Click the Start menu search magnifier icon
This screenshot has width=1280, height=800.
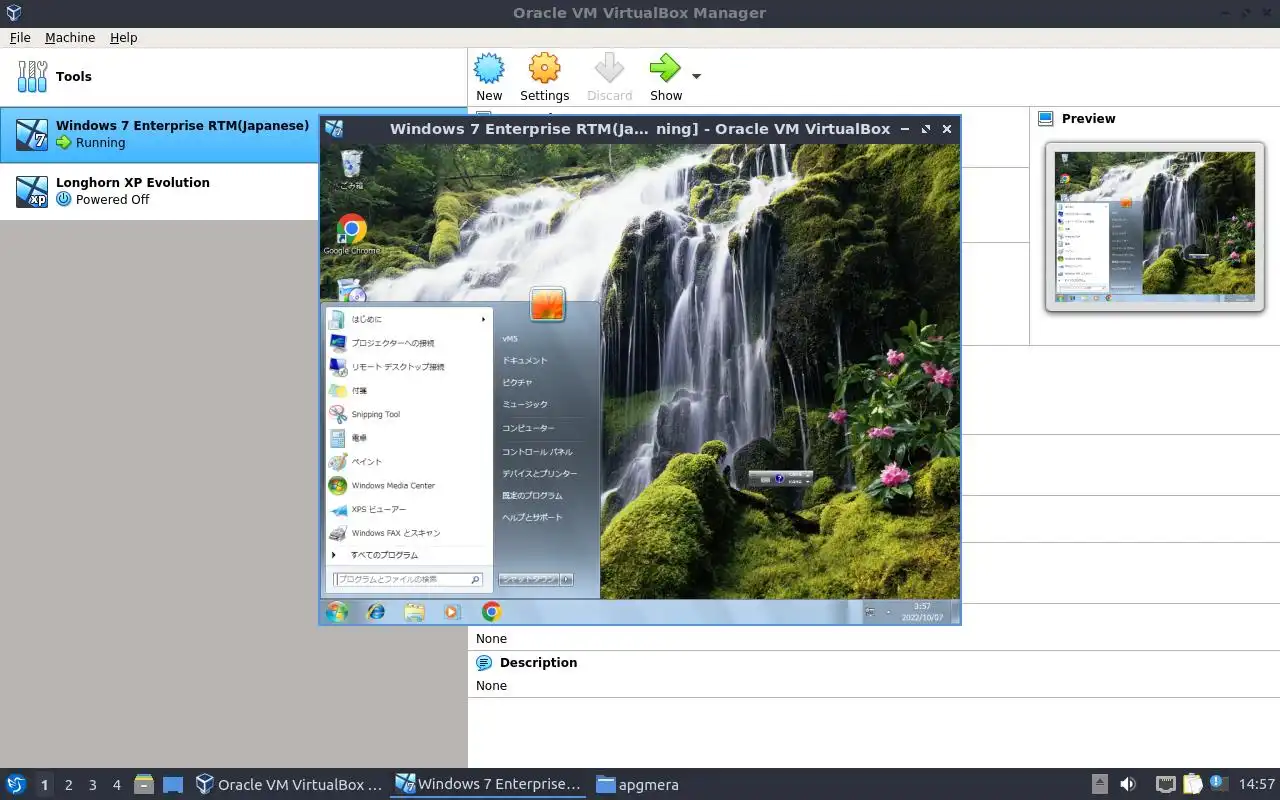click(475, 580)
